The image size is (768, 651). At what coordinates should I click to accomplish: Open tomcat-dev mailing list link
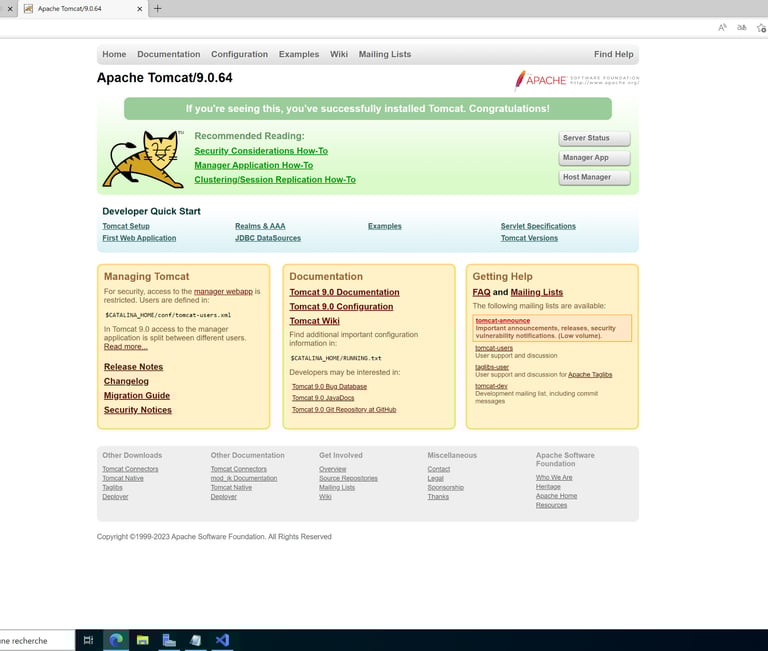click(x=491, y=386)
